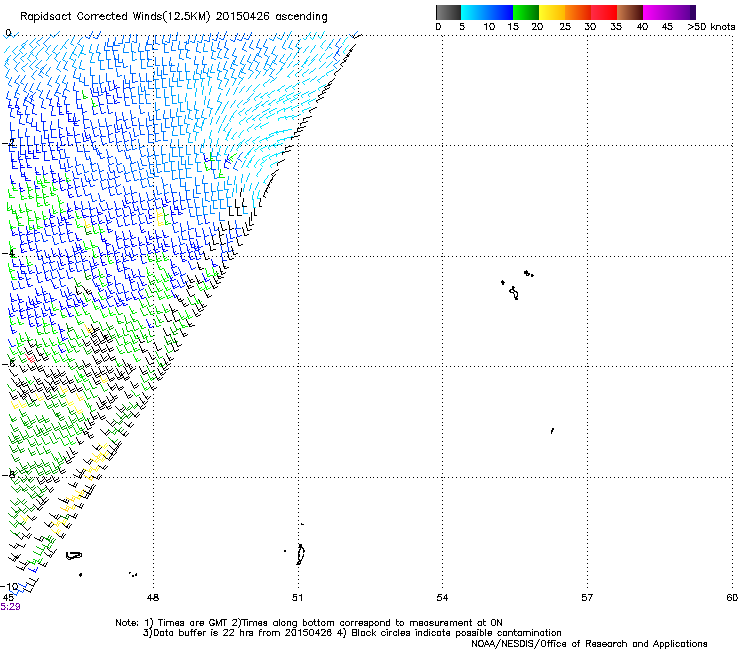Click the longitude label '48'
Viewport: 740px width, 650px height.
pos(153,598)
